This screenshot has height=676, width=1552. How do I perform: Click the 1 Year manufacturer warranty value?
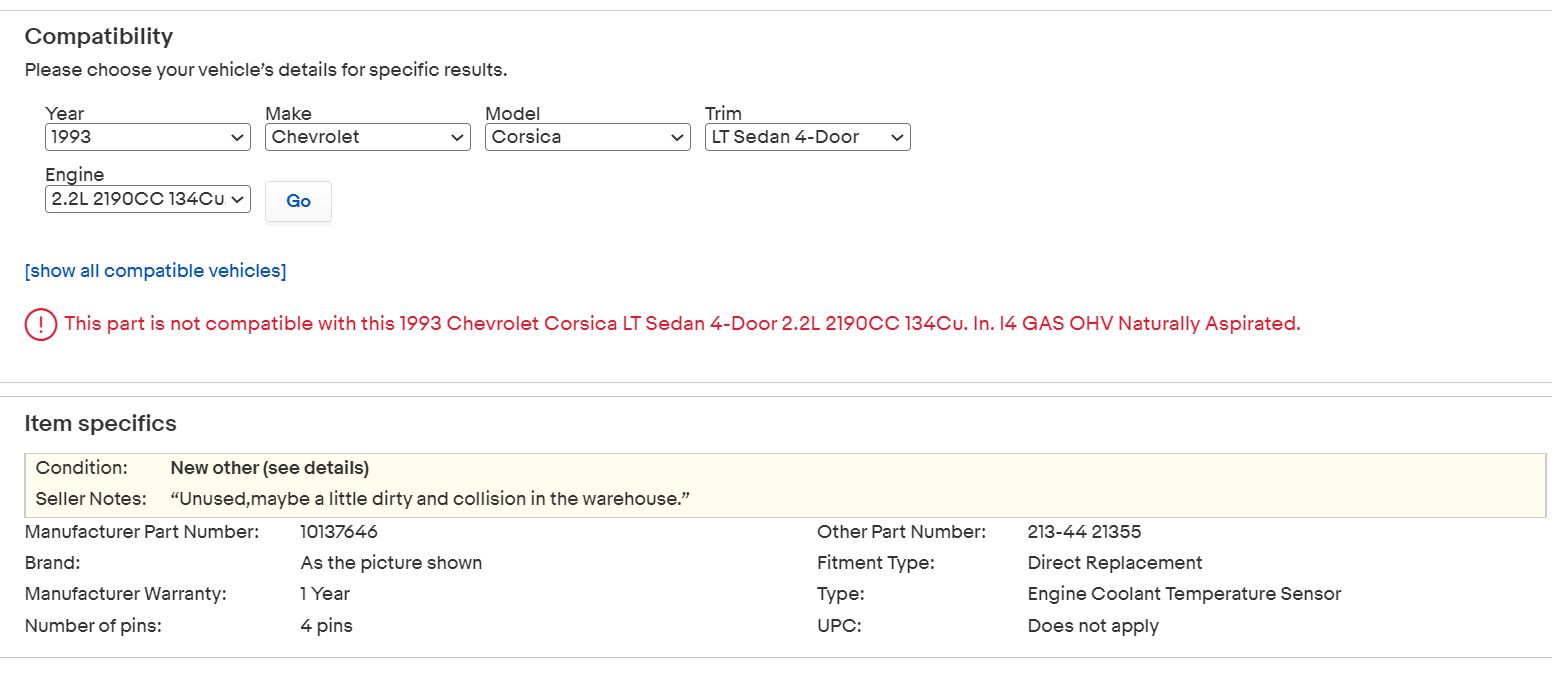[x=325, y=594]
